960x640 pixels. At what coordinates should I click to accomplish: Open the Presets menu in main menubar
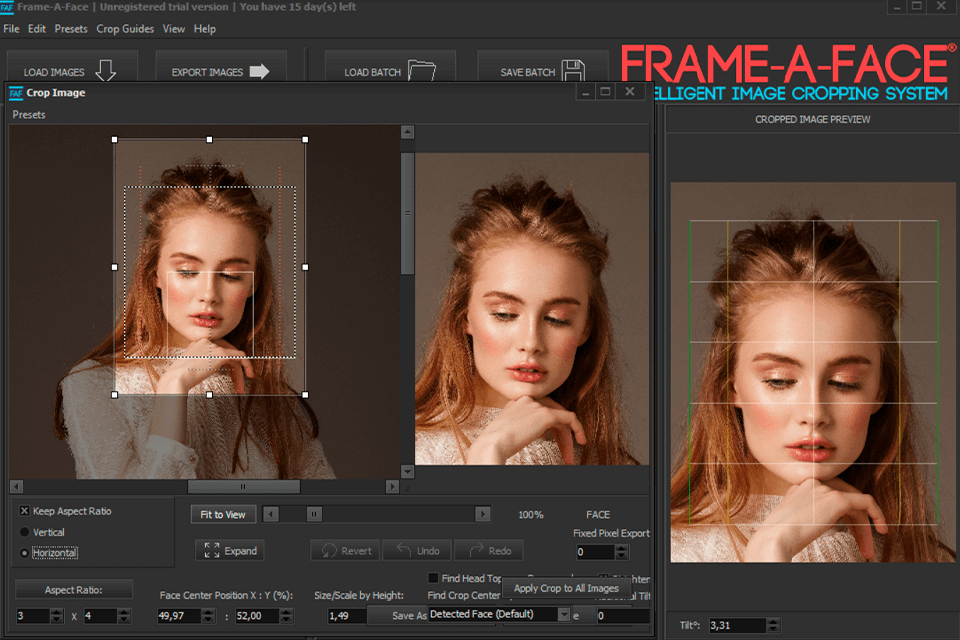pos(71,29)
